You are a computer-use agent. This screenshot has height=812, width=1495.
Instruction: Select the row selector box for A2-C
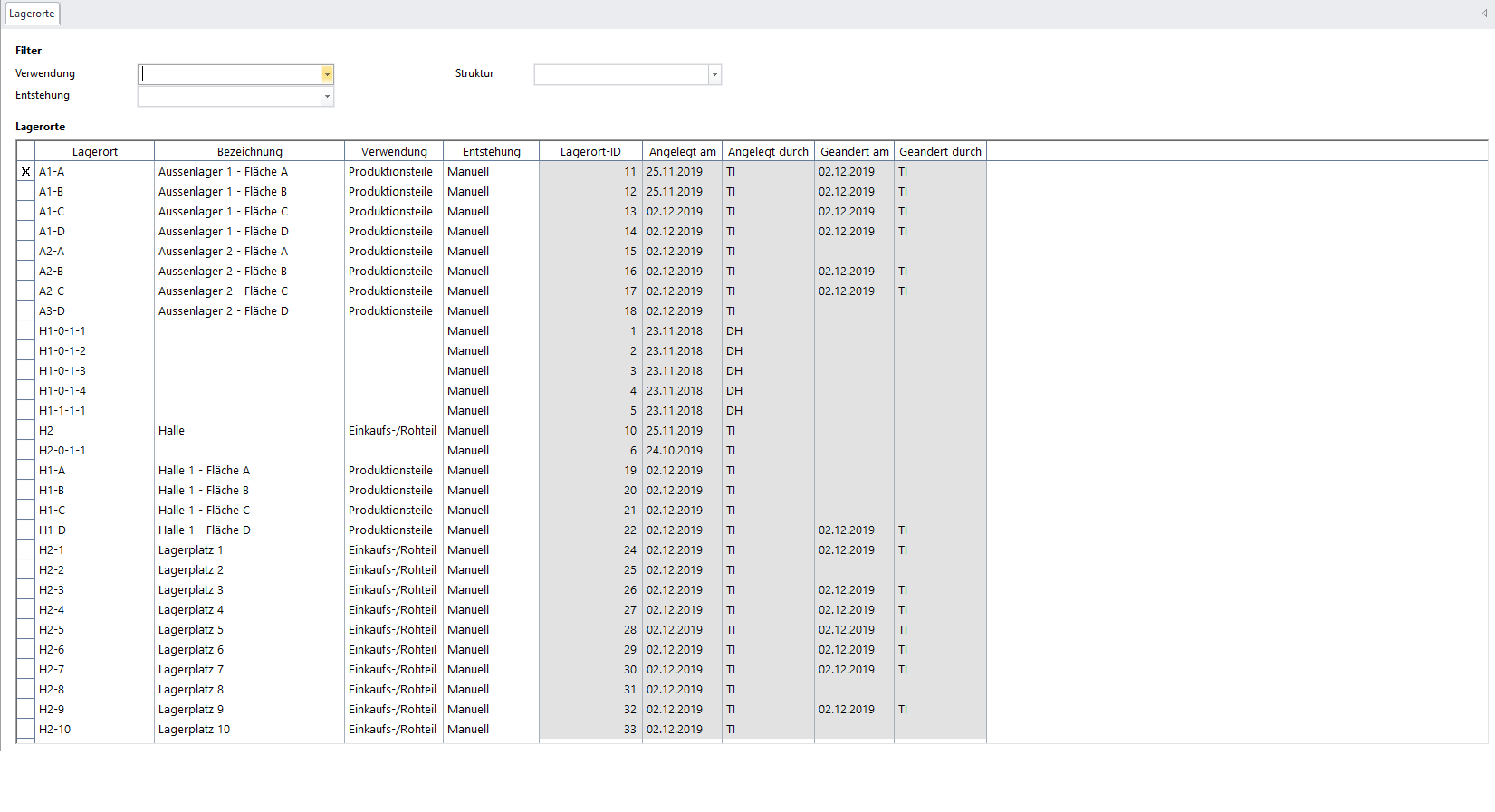point(25,291)
